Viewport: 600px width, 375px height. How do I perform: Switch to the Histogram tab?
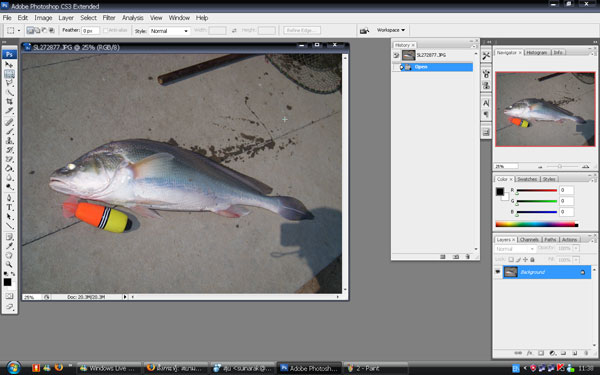[537, 52]
